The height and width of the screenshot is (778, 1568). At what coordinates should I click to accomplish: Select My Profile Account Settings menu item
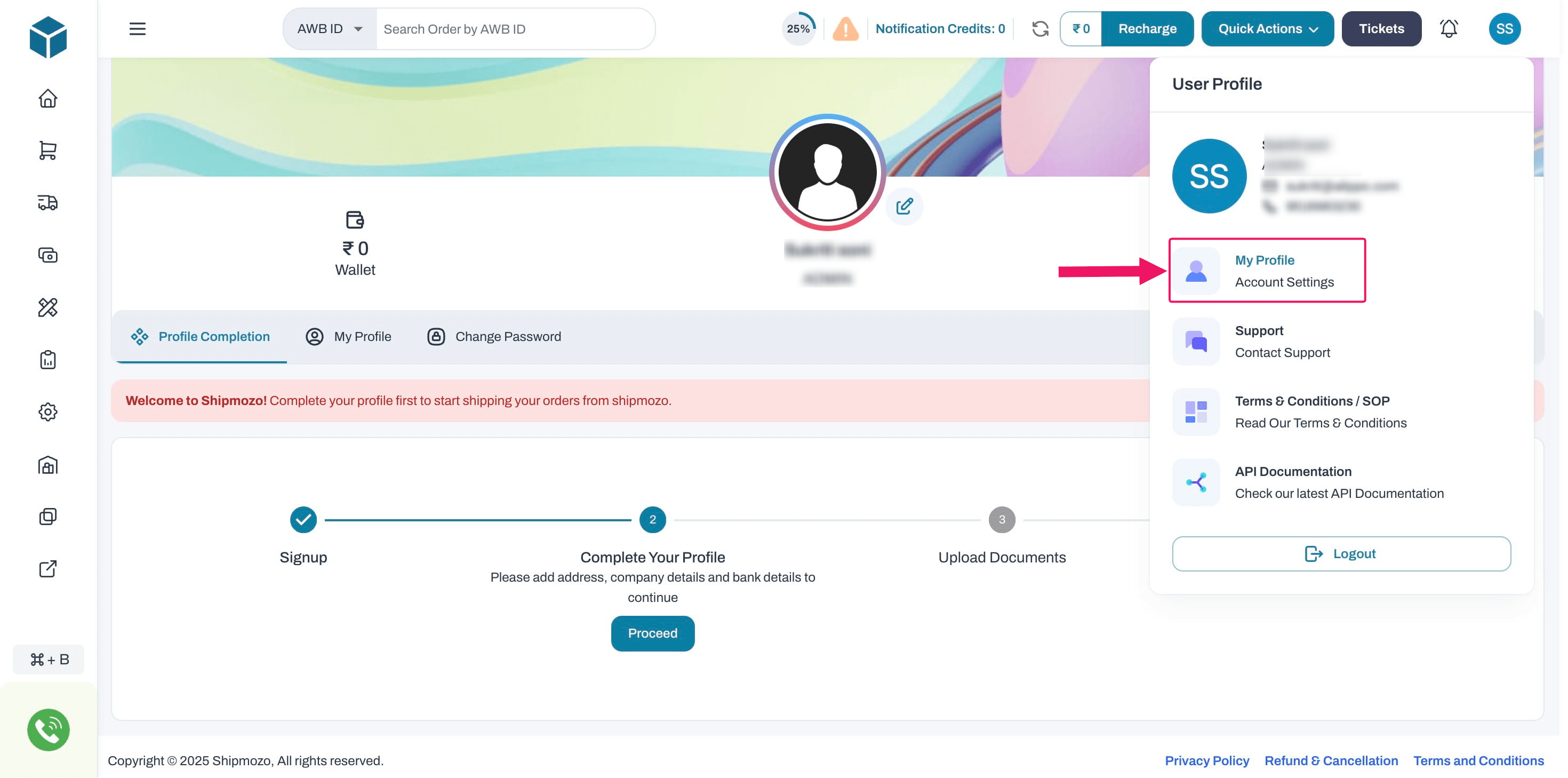(x=1267, y=271)
